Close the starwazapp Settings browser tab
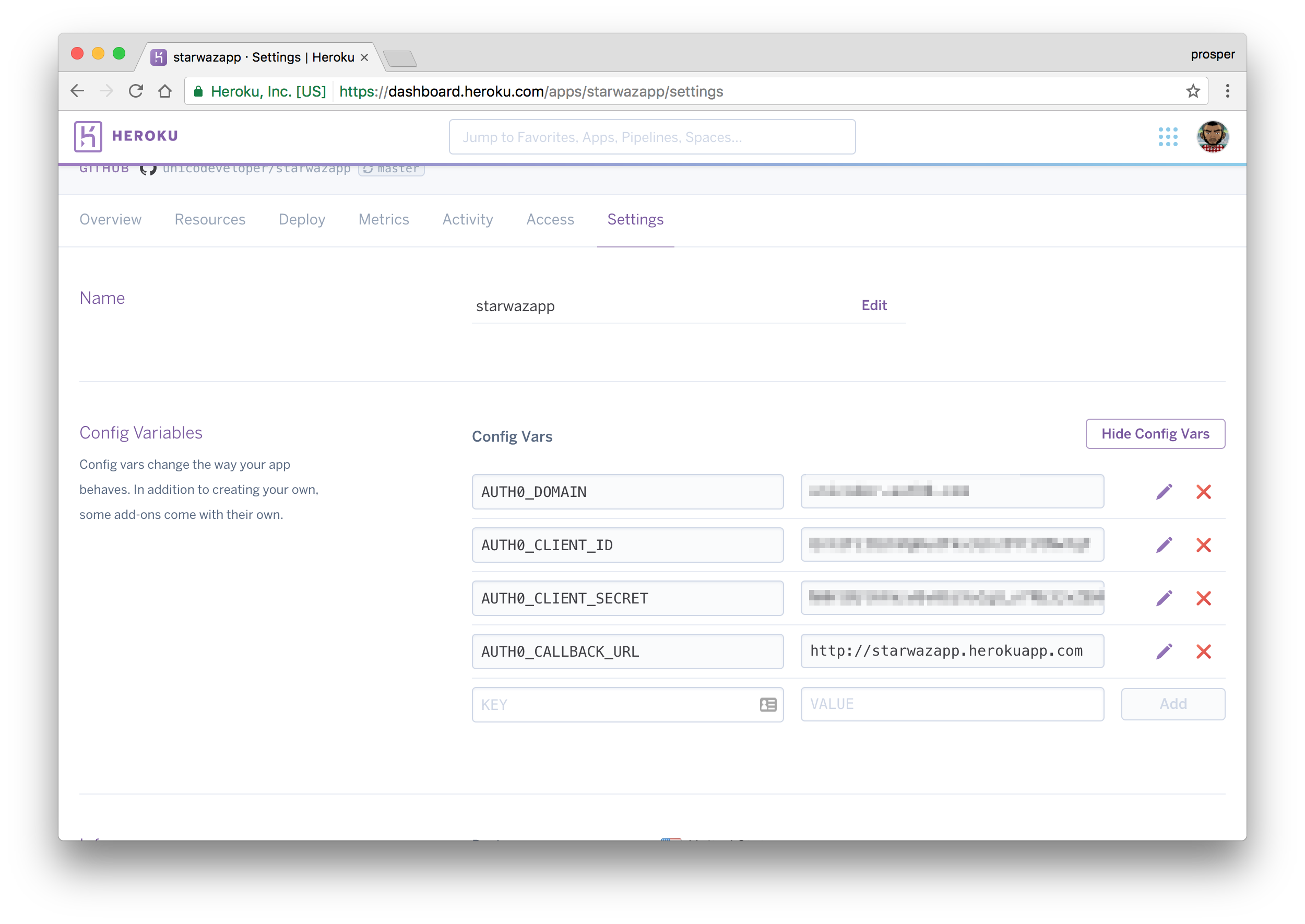 [365, 57]
